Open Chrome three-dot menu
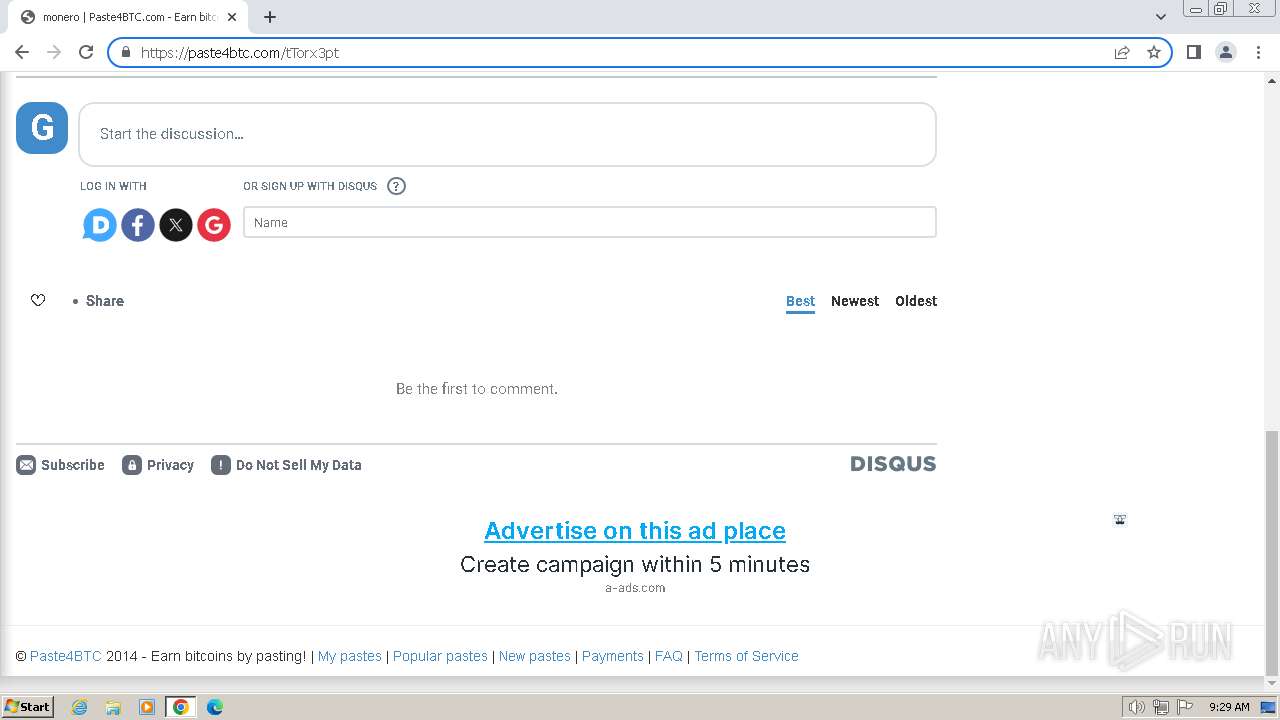This screenshot has width=1280, height=720. 1258,52
